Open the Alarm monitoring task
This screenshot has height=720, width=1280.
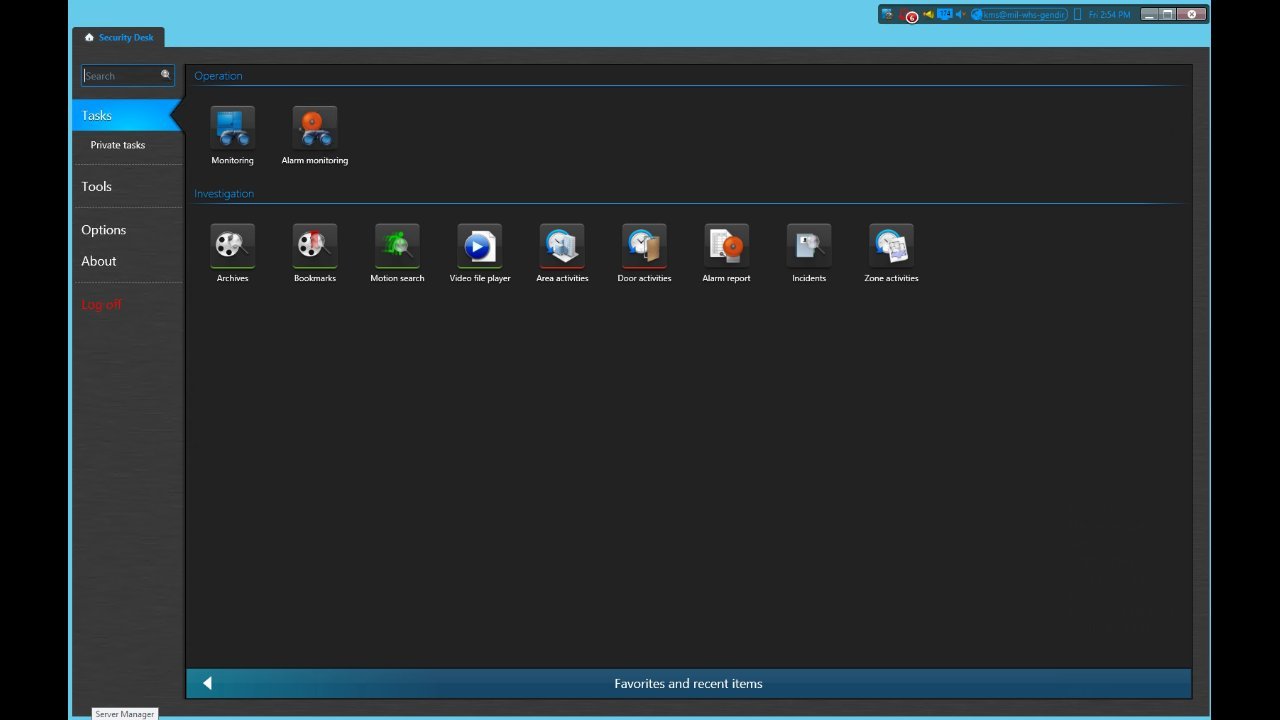pyautogui.click(x=314, y=128)
